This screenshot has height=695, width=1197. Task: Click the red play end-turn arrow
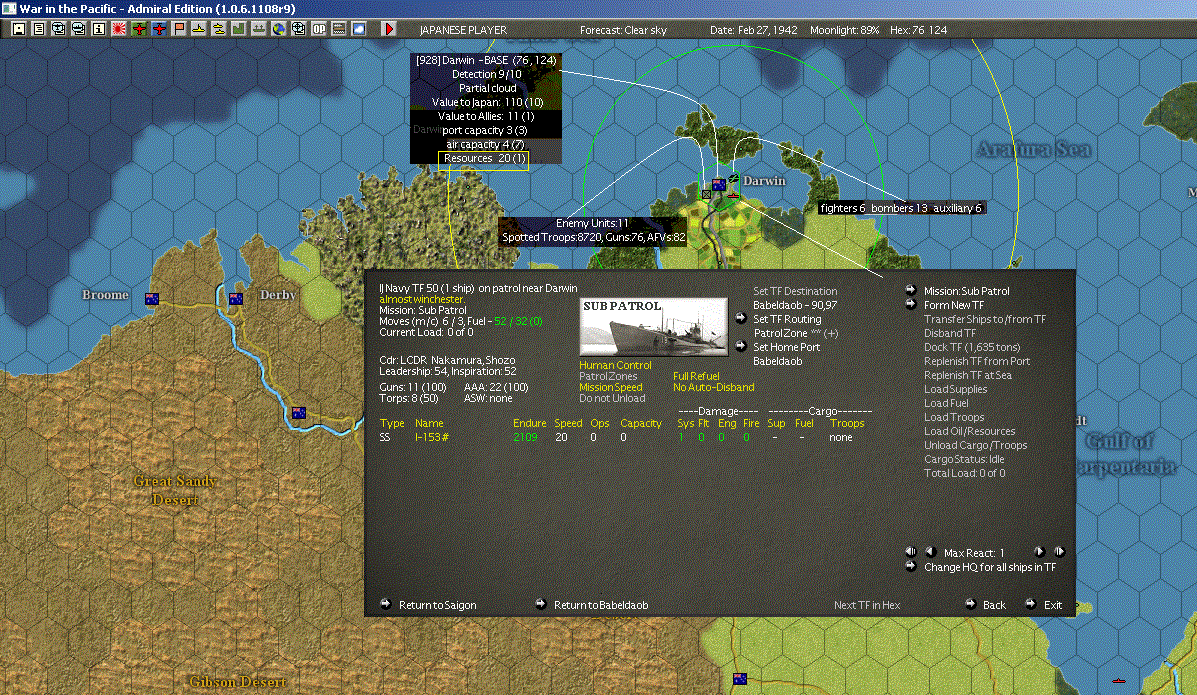[389, 29]
